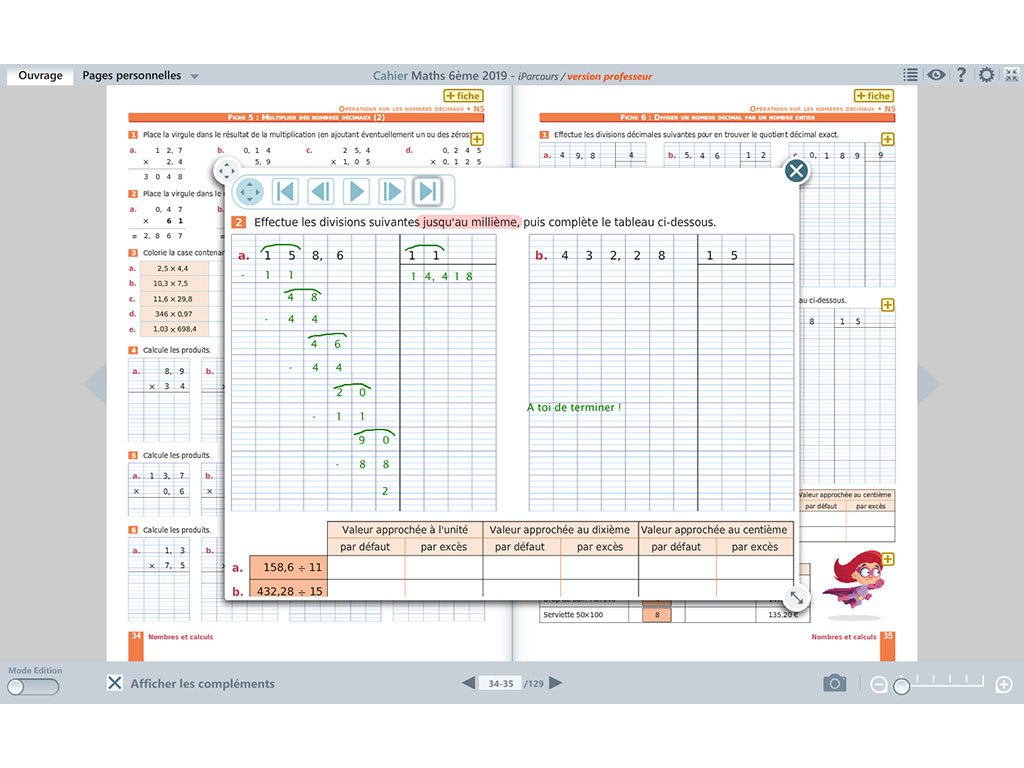Open settings via the gear icon
This screenshot has width=1024, height=768.
(987, 75)
